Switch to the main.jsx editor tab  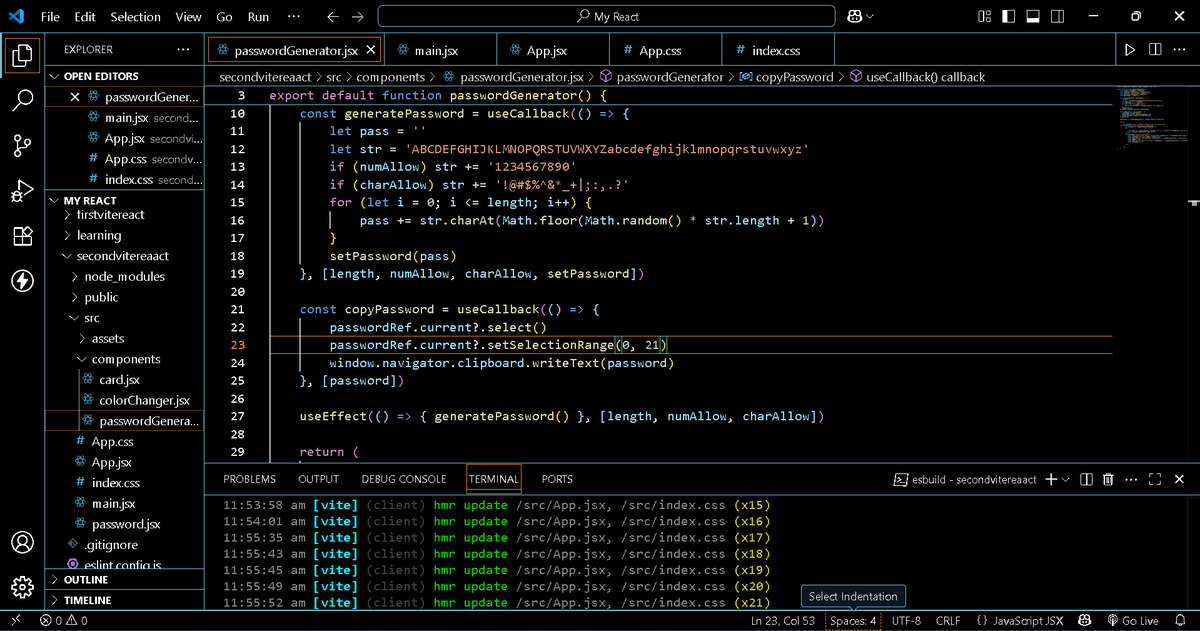coord(439,50)
